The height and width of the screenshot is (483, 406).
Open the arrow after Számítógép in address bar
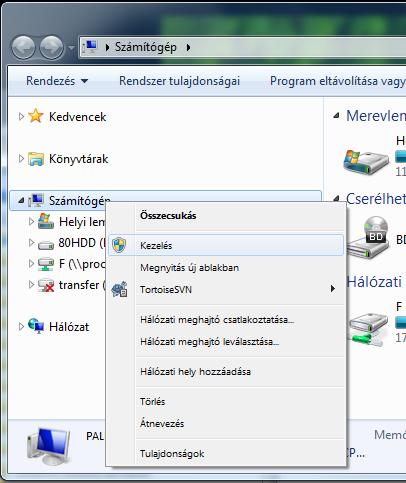click(x=188, y=47)
